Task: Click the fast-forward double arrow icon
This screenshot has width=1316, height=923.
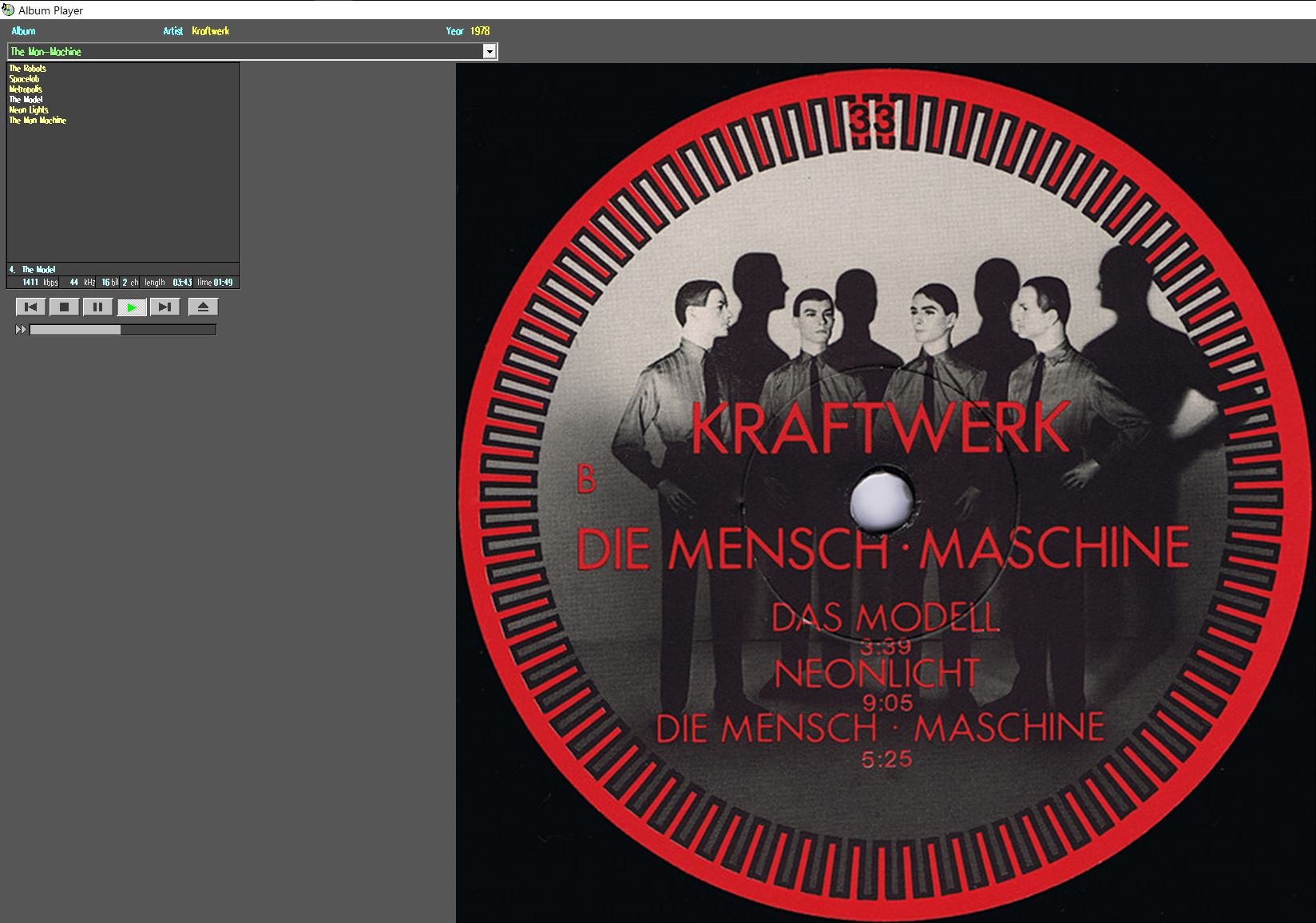Action: [21, 330]
